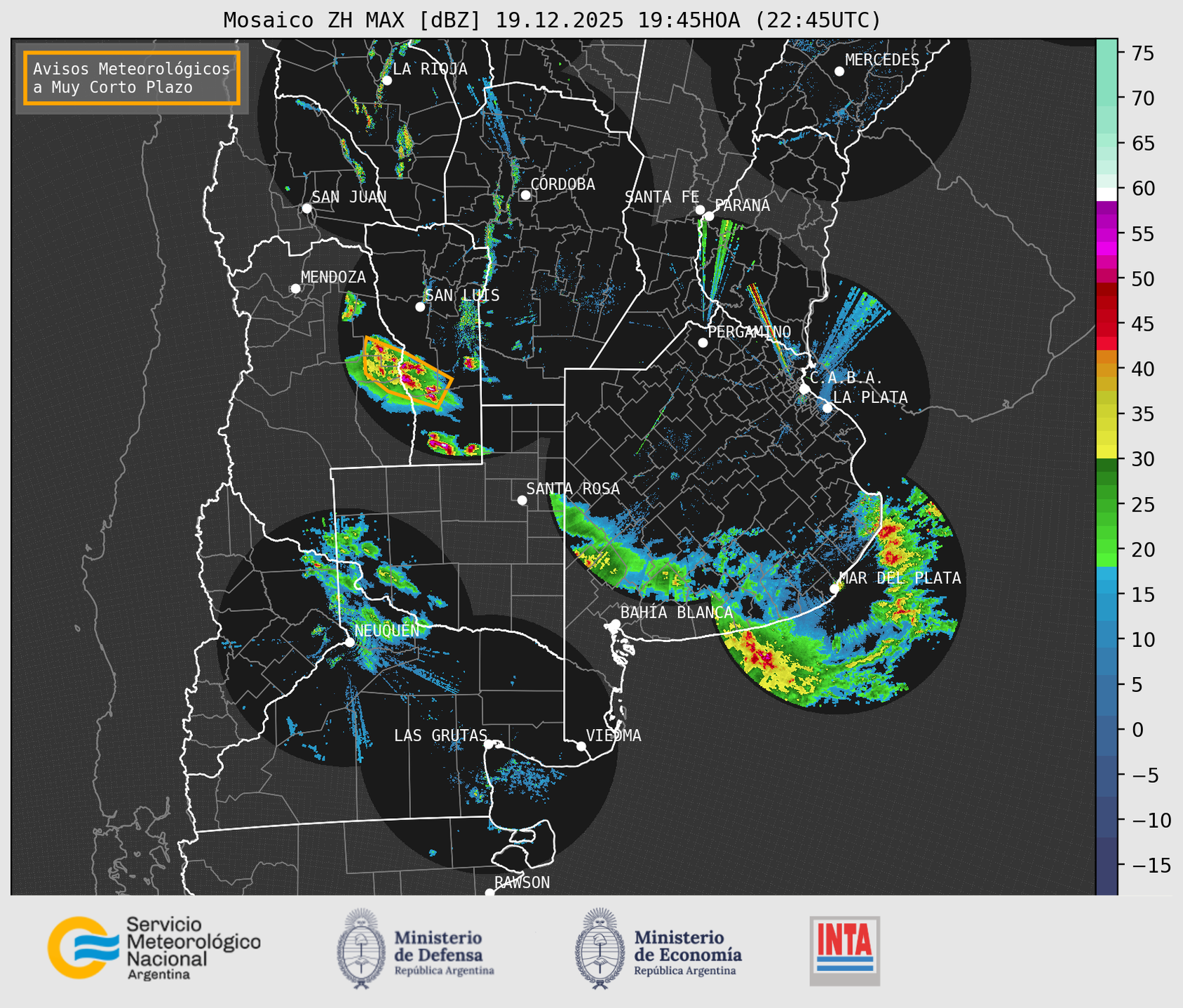This screenshot has height=1008, width=1183.
Task: Select the 'VIEDMA' city label
Action: coord(614,735)
